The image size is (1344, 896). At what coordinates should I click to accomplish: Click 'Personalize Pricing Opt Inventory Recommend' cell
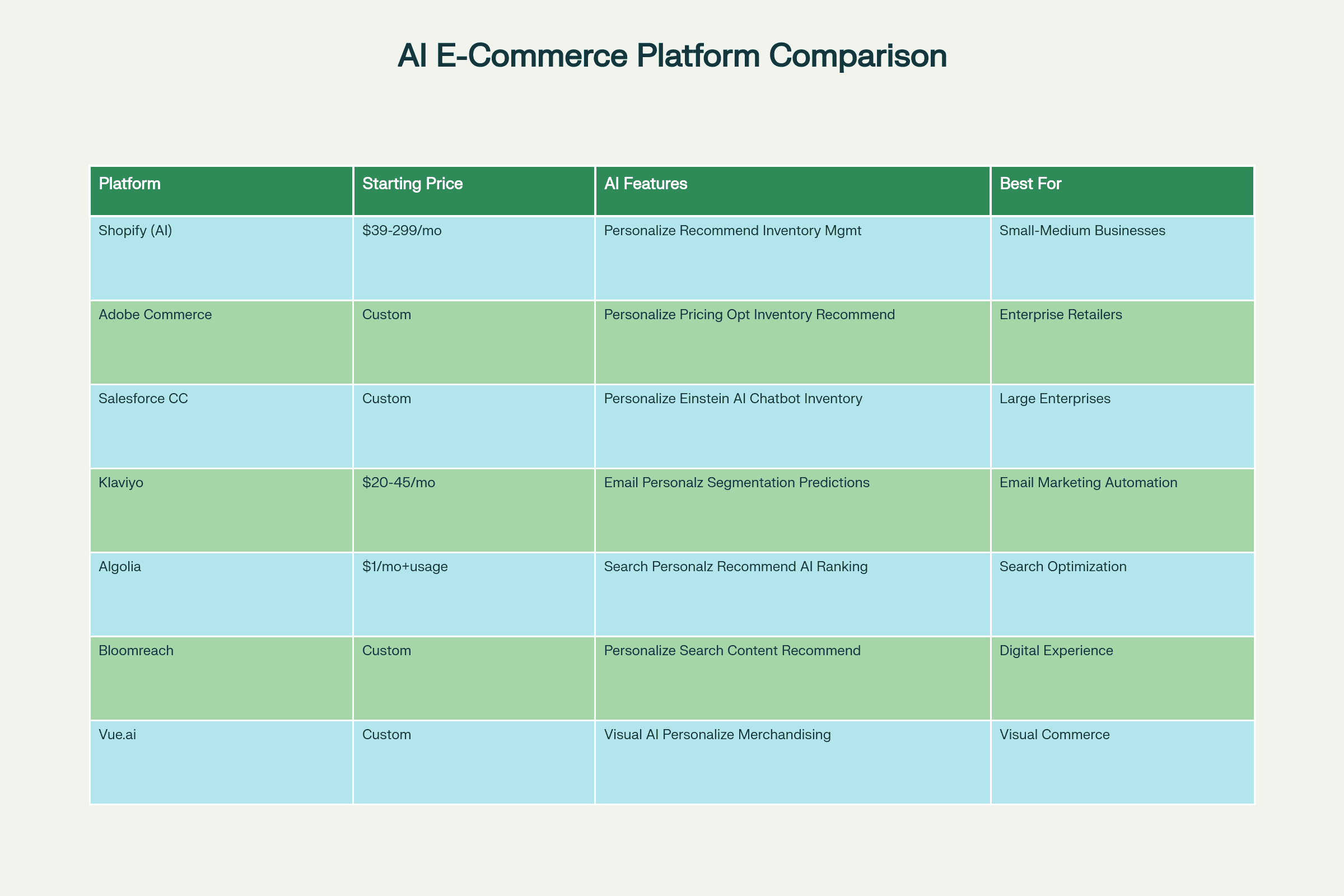793,342
